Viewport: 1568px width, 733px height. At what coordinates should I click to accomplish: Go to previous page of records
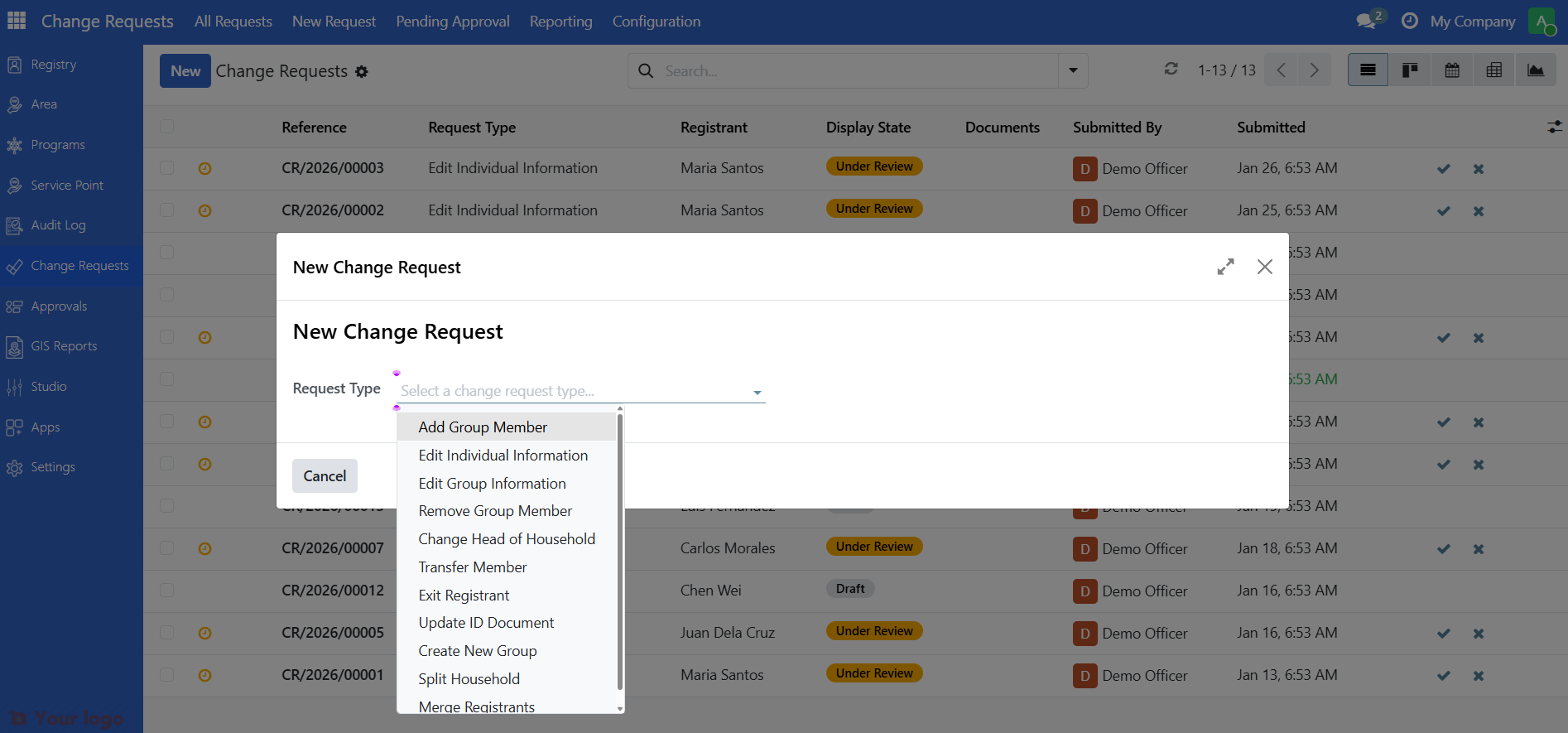[x=1281, y=70]
